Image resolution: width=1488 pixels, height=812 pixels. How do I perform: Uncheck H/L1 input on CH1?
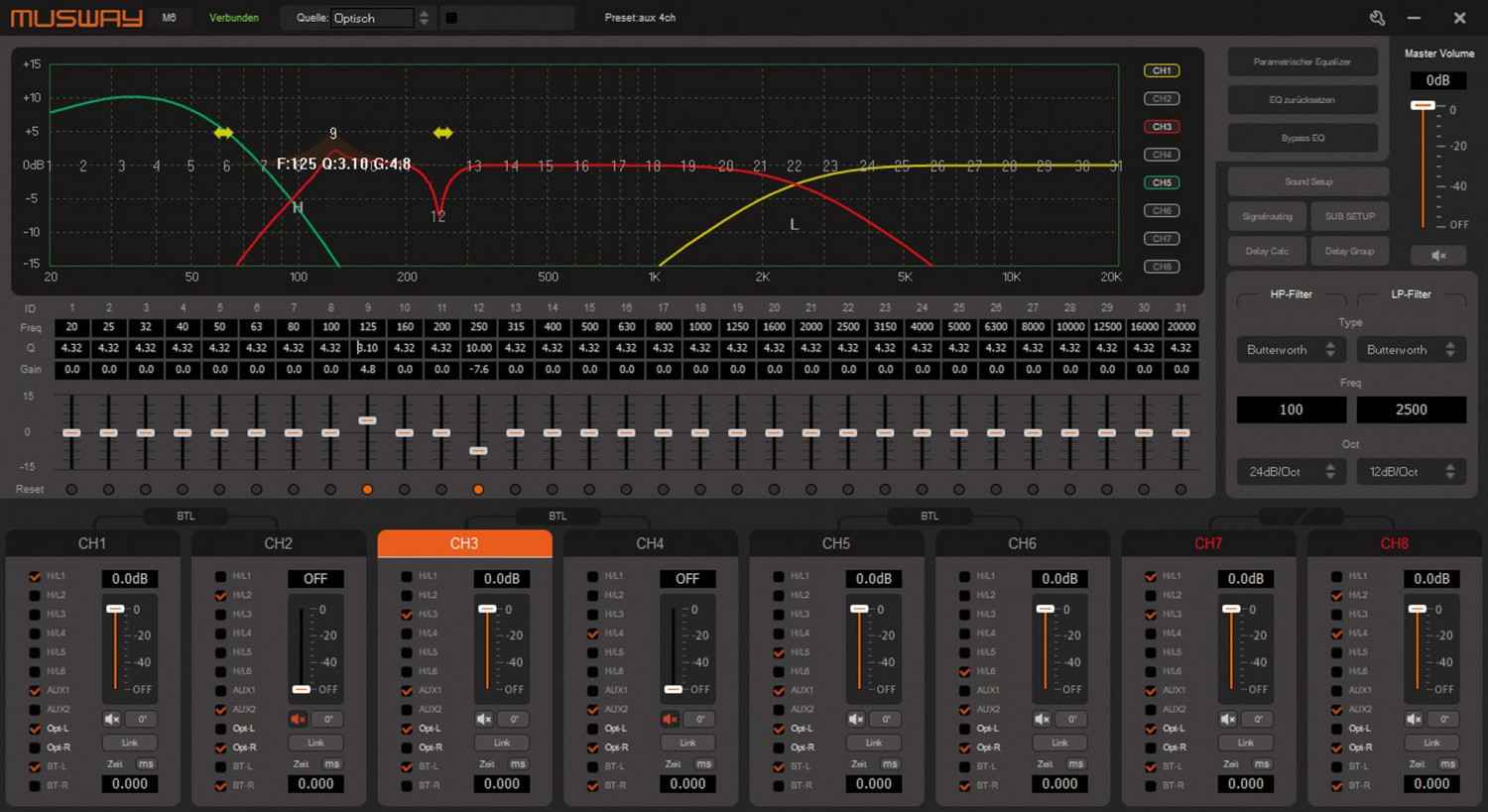35,576
